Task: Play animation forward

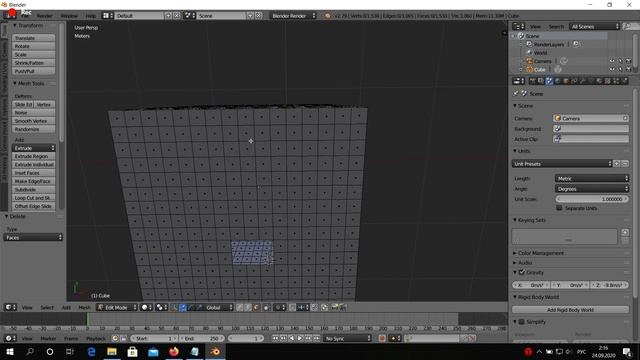Action: 300,338
